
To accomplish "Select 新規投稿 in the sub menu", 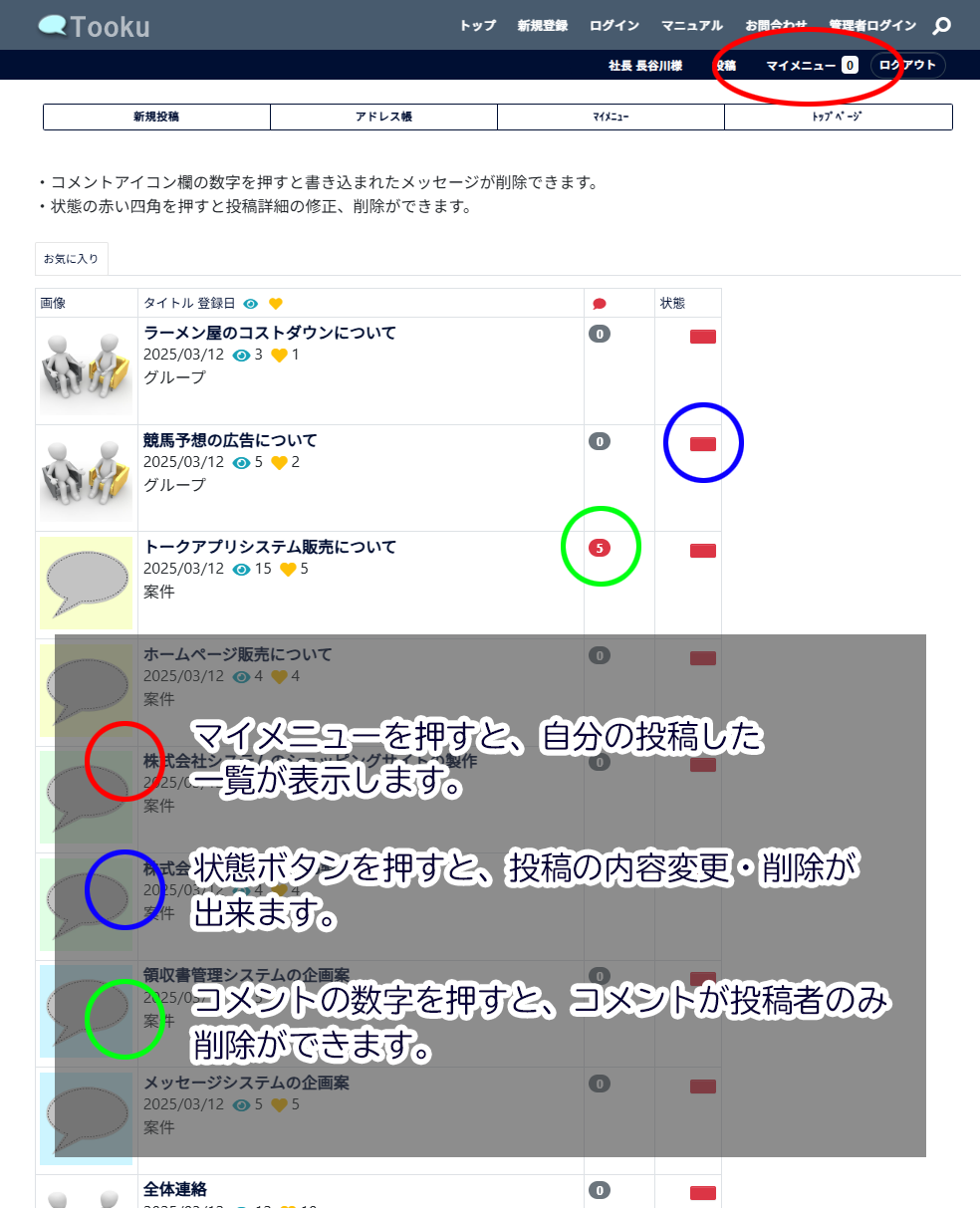I will click(x=156, y=117).
